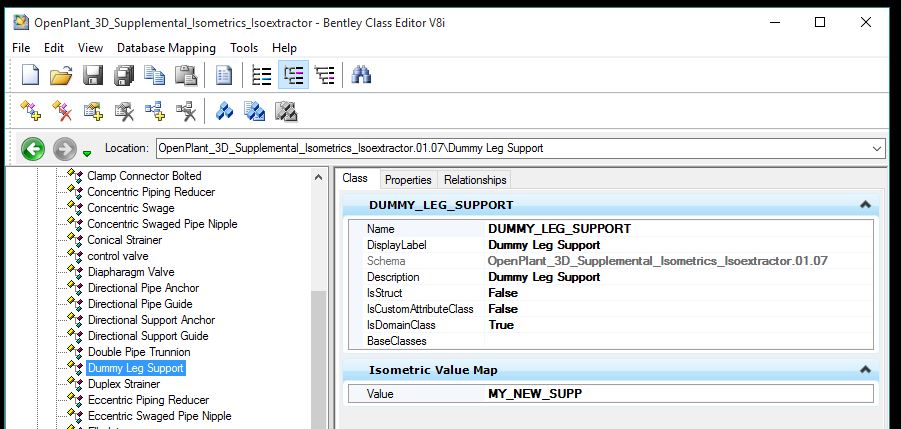Edit the Value field MY_NEW_SUPP
Viewport: 901px width, 429px height.
679,394
